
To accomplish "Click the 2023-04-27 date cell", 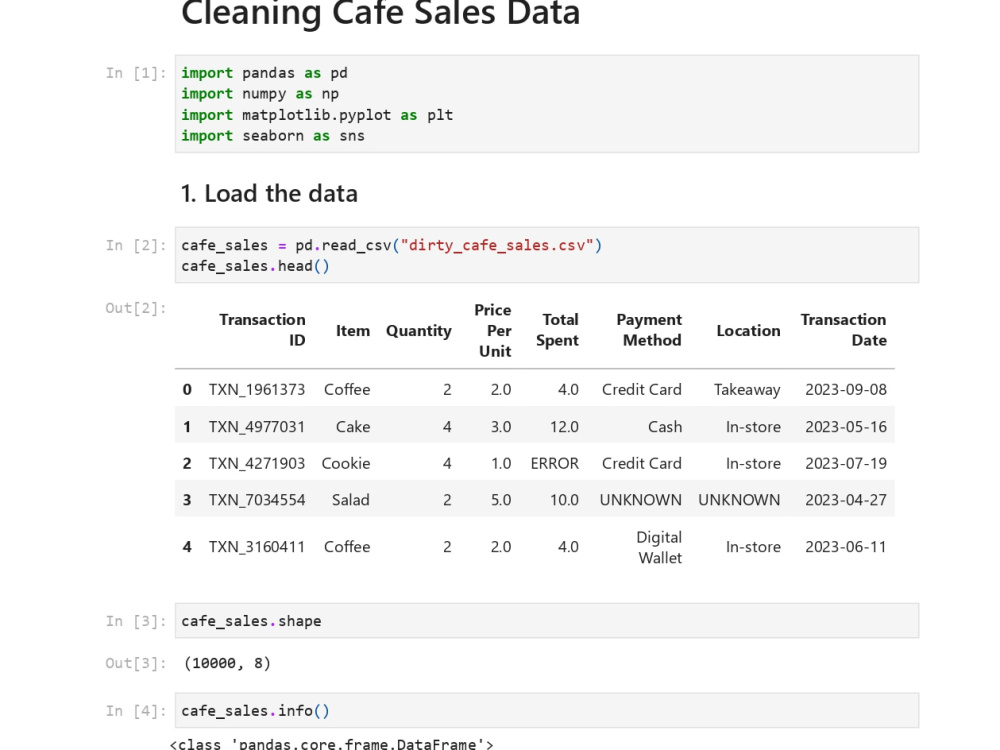I will 846,499.
